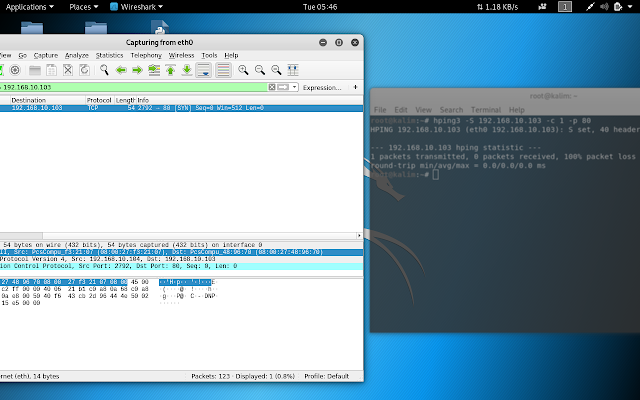Open Help menu in the terminal window

tap(516, 110)
